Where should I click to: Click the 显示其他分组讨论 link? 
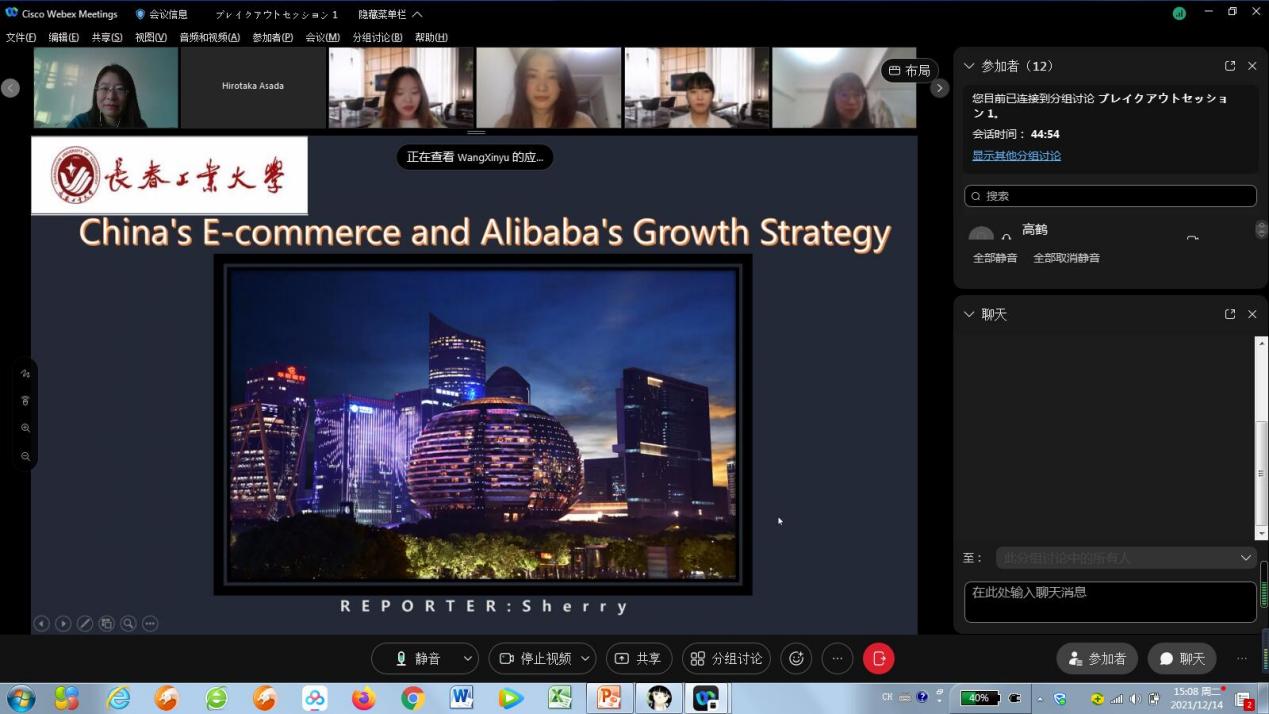tap(1016, 155)
